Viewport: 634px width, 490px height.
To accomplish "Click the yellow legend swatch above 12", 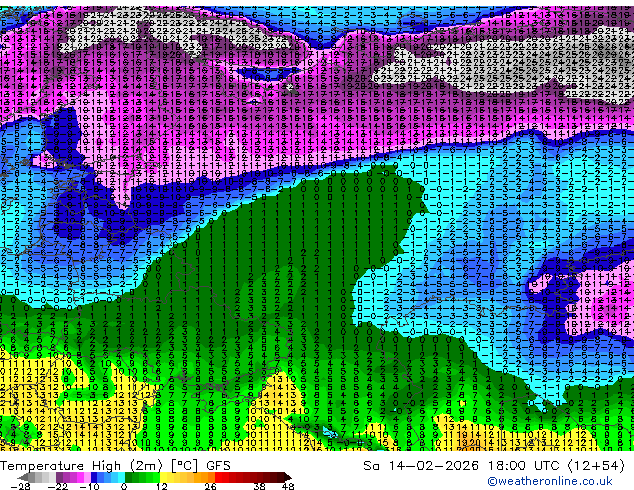I will tap(163, 477).
